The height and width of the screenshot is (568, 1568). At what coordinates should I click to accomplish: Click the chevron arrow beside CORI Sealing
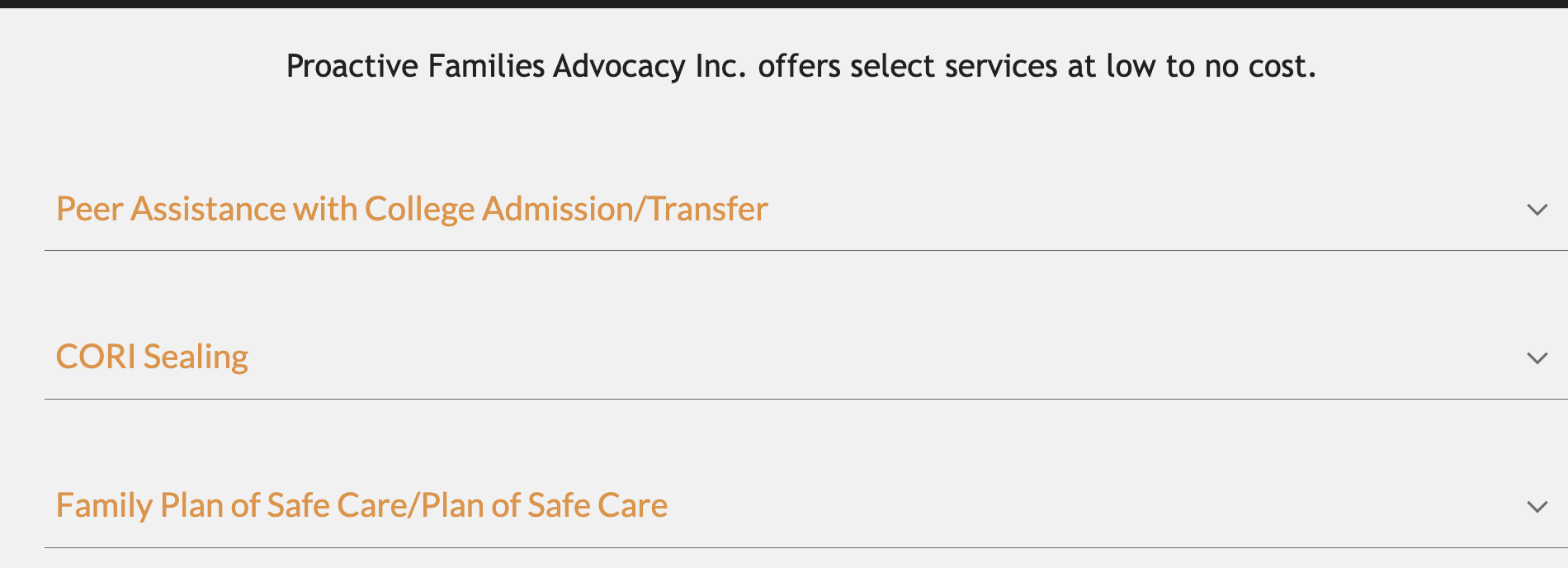[1537, 358]
